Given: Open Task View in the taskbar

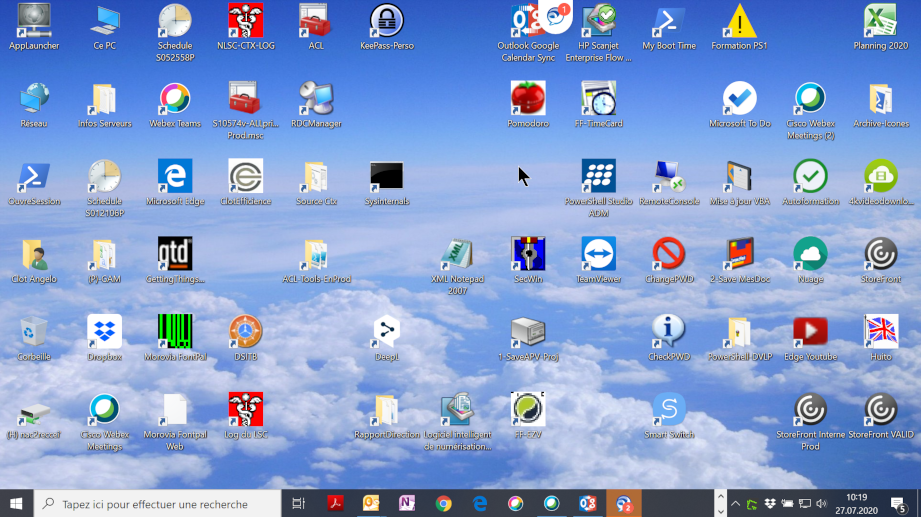Looking at the screenshot, I should point(298,503).
